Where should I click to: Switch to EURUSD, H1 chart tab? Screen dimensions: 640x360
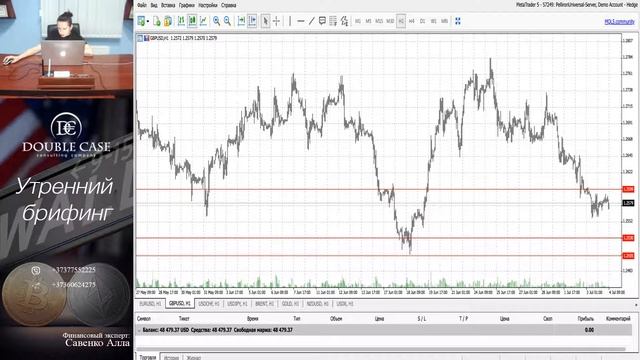pos(151,304)
